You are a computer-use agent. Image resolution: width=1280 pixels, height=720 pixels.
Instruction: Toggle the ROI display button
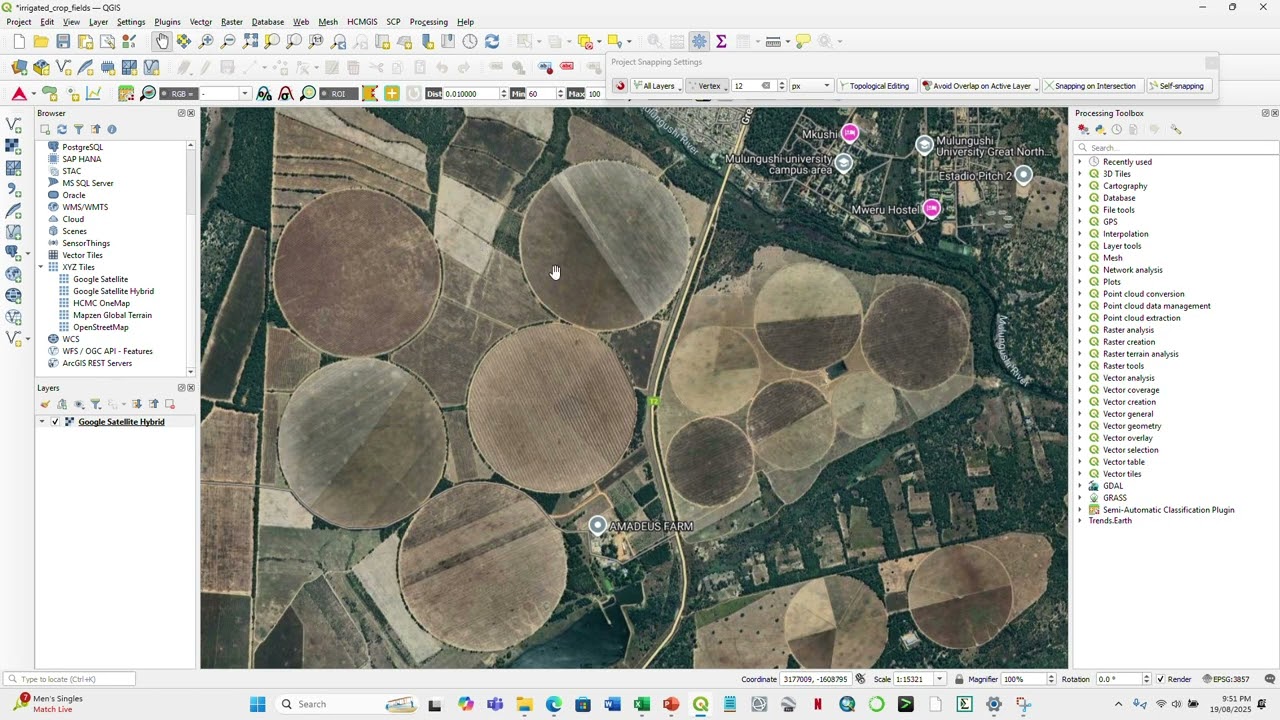click(x=338, y=93)
